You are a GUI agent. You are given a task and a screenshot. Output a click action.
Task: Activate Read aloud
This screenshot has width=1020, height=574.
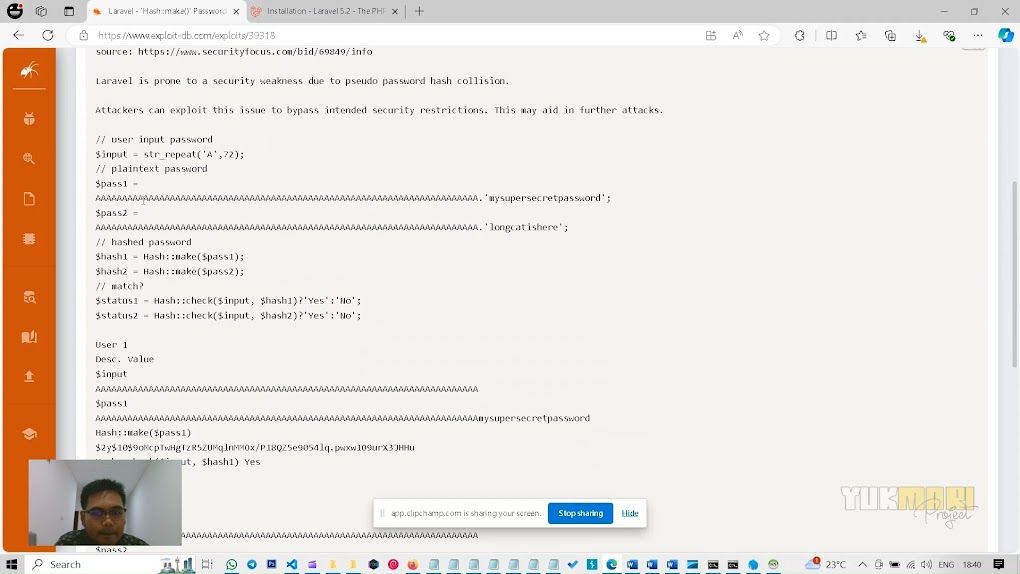tap(737, 35)
